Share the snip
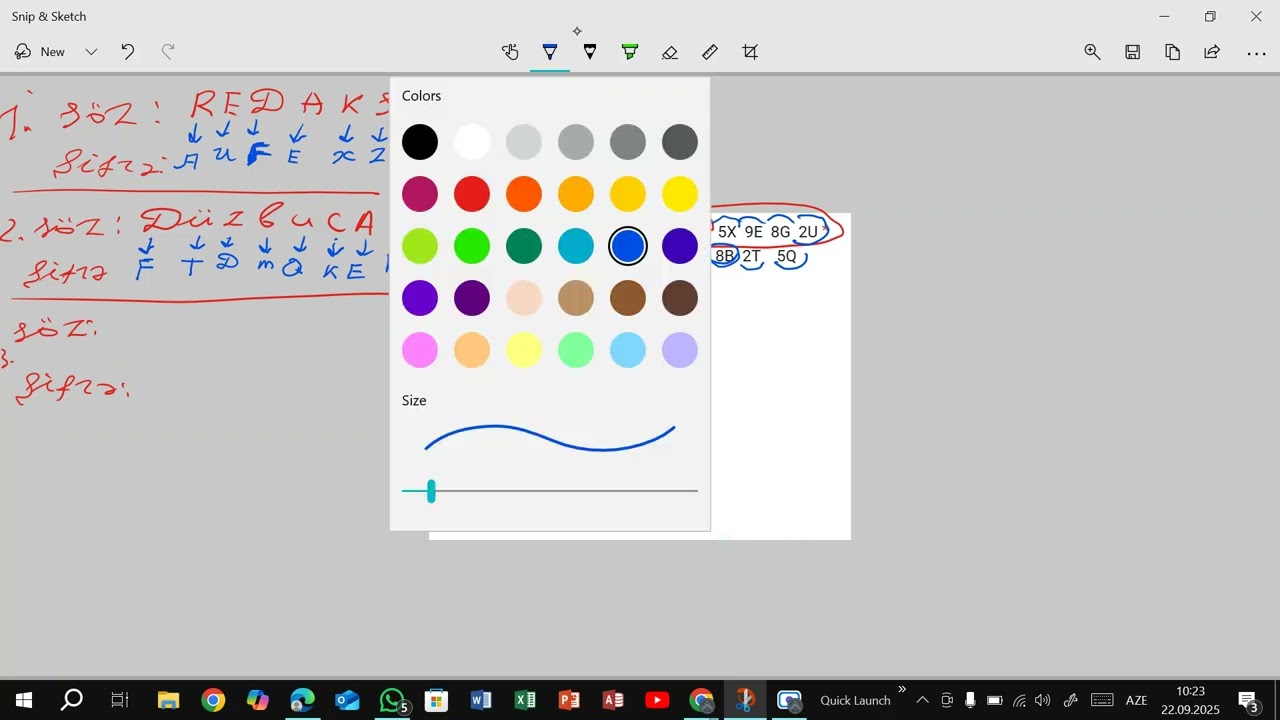The width and height of the screenshot is (1280, 720). [x=1212, y=52]
